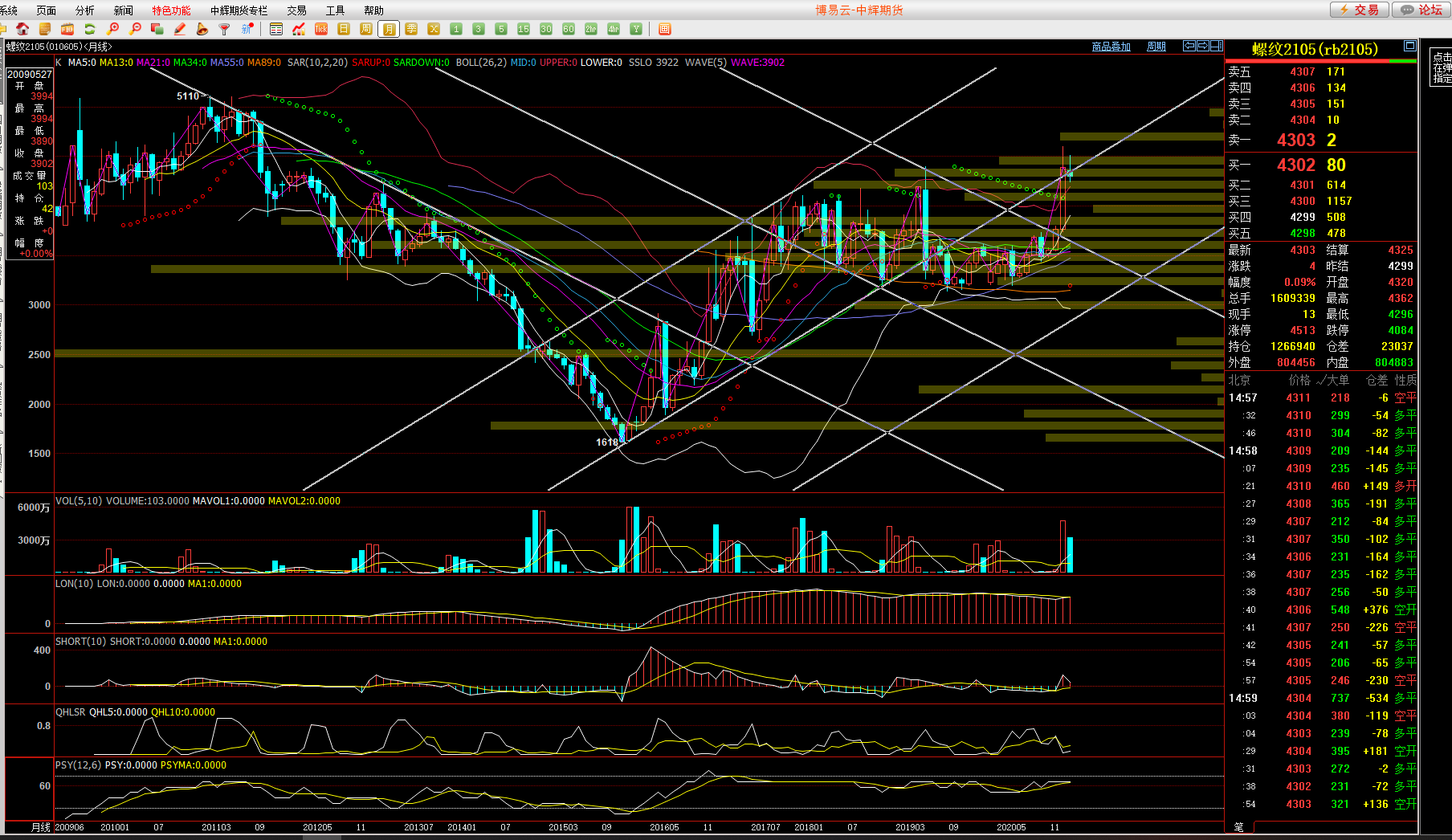Click the QHLSR indicator label
The height and width of the screenshot is (840, 1452).
[x=70, y=712]
